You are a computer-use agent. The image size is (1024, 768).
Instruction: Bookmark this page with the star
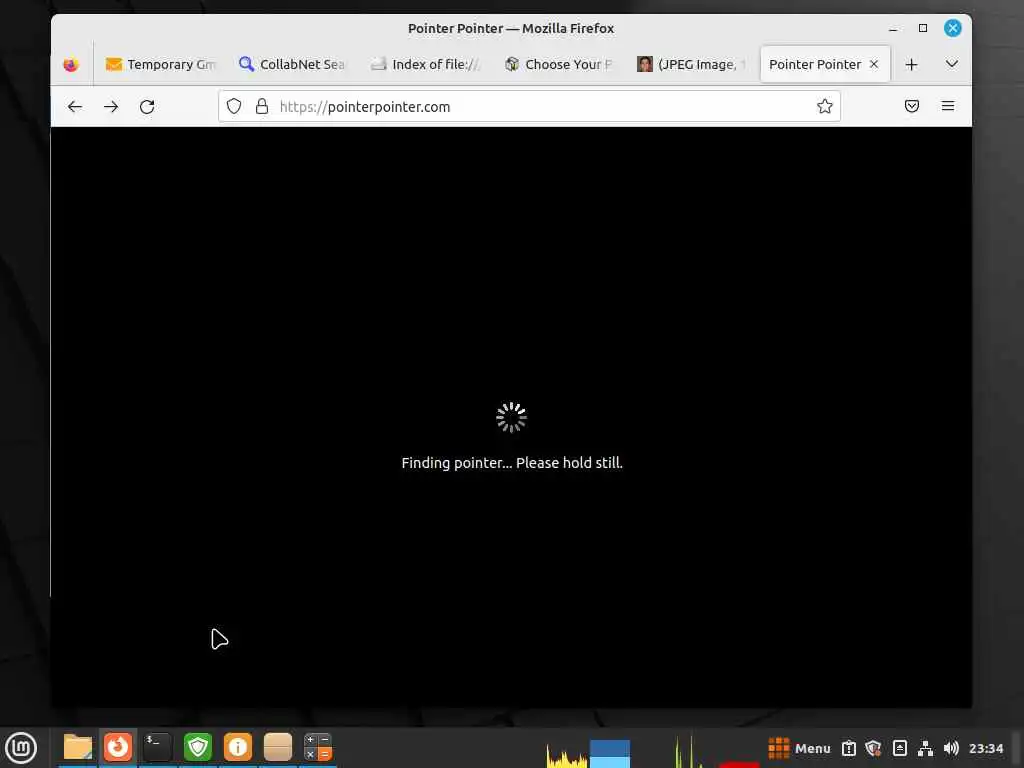point(824,106)
